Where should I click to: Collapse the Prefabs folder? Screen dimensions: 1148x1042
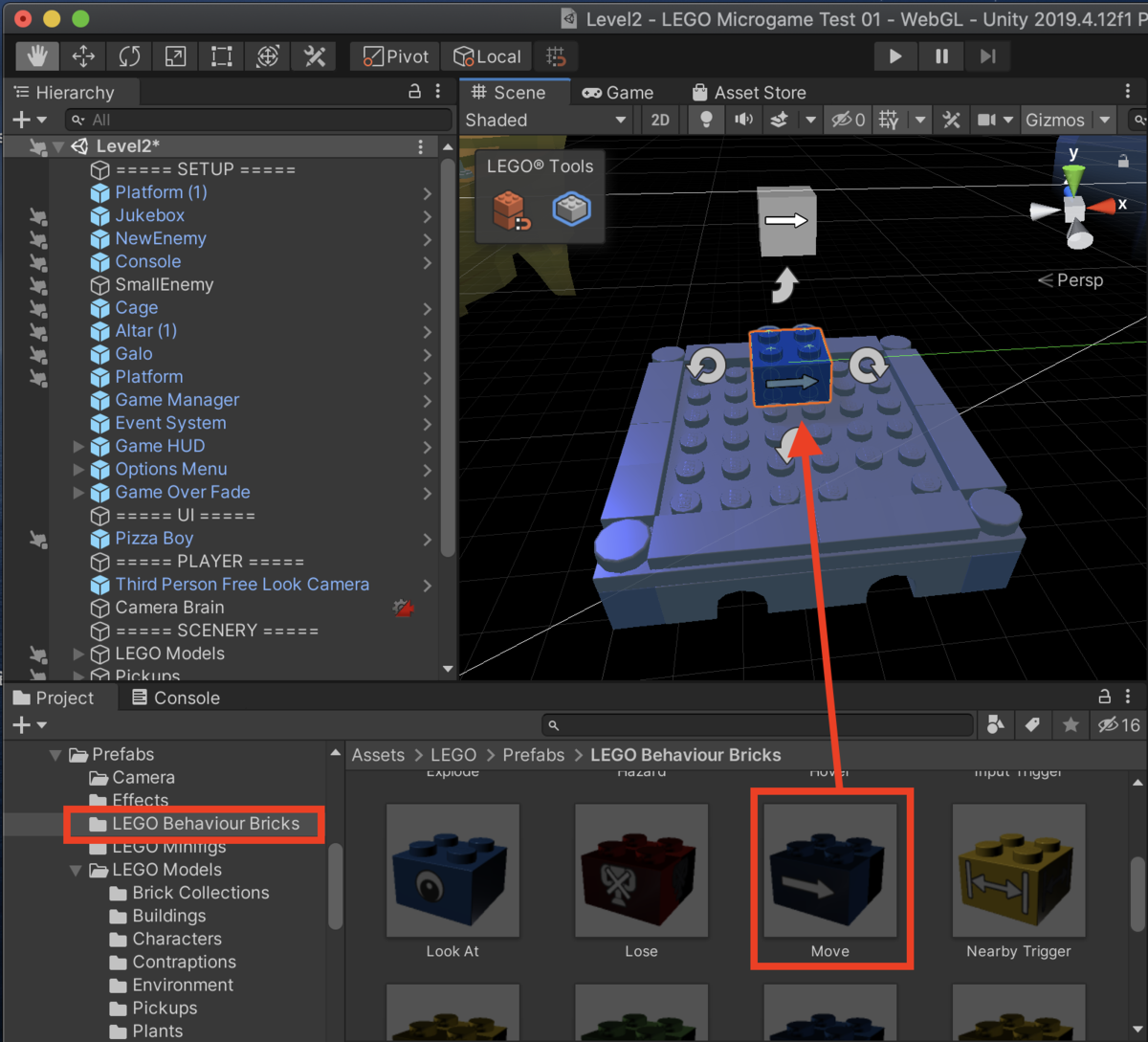point(55,755)
